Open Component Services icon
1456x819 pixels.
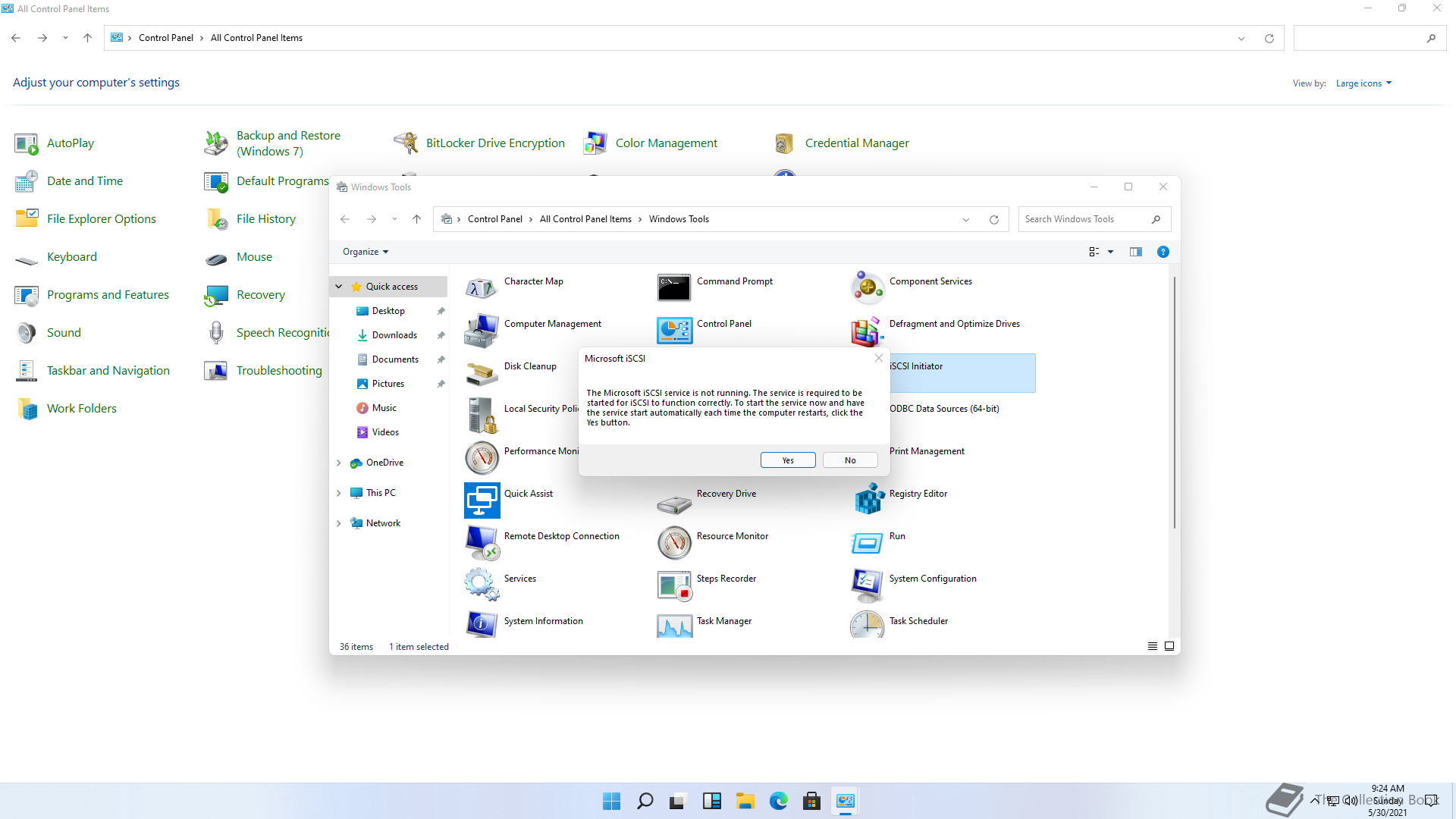867,288
